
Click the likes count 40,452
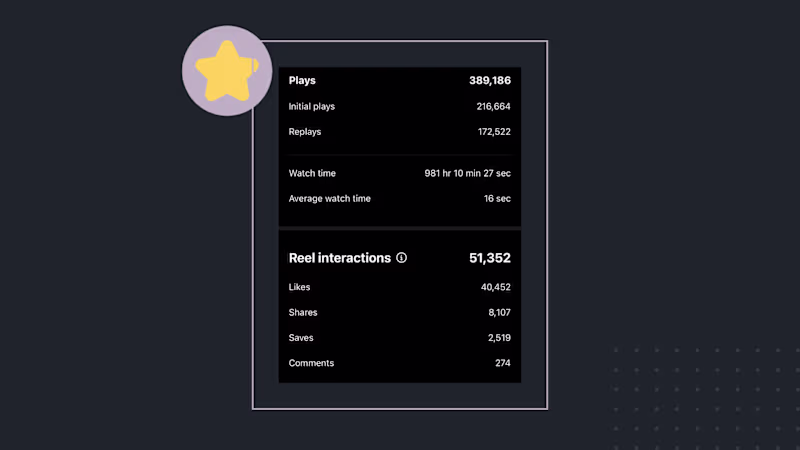[495, 287]
